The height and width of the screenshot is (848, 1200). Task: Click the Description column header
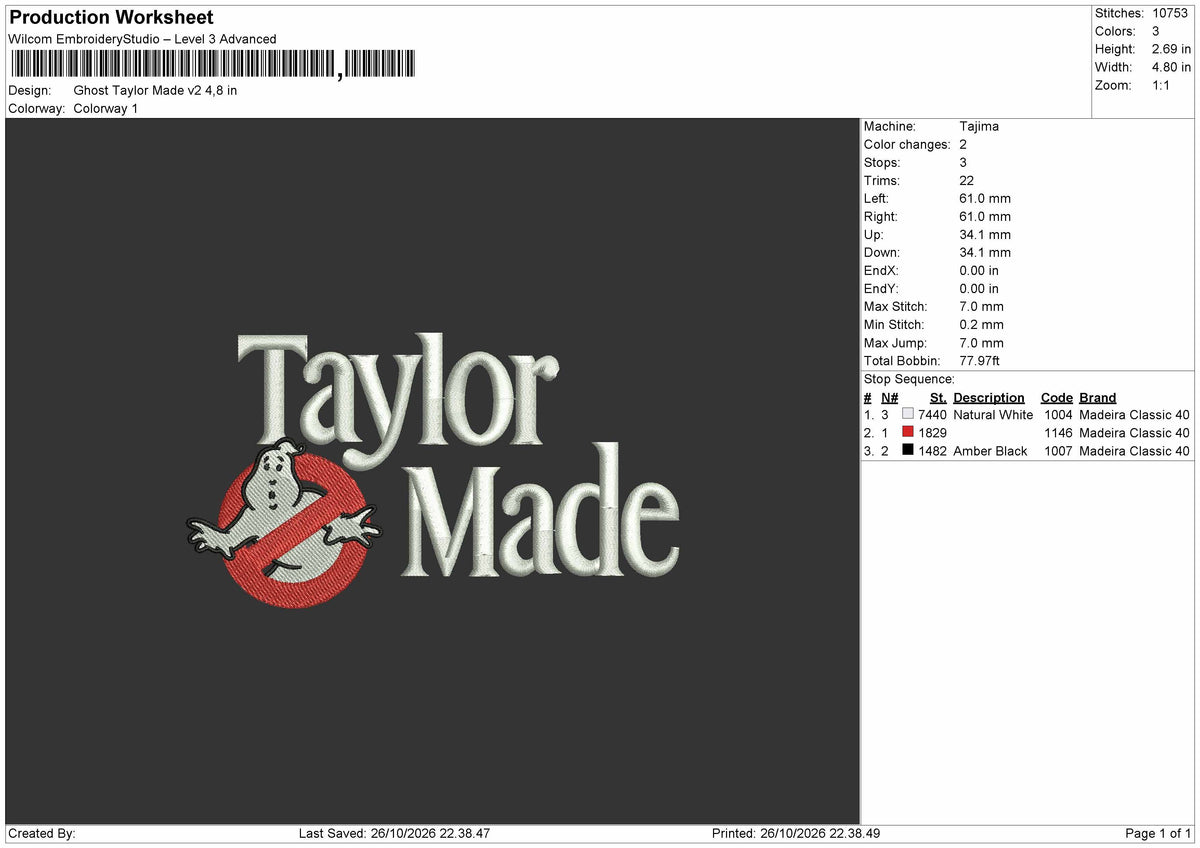pyautogui.click(x=989, y=398)
